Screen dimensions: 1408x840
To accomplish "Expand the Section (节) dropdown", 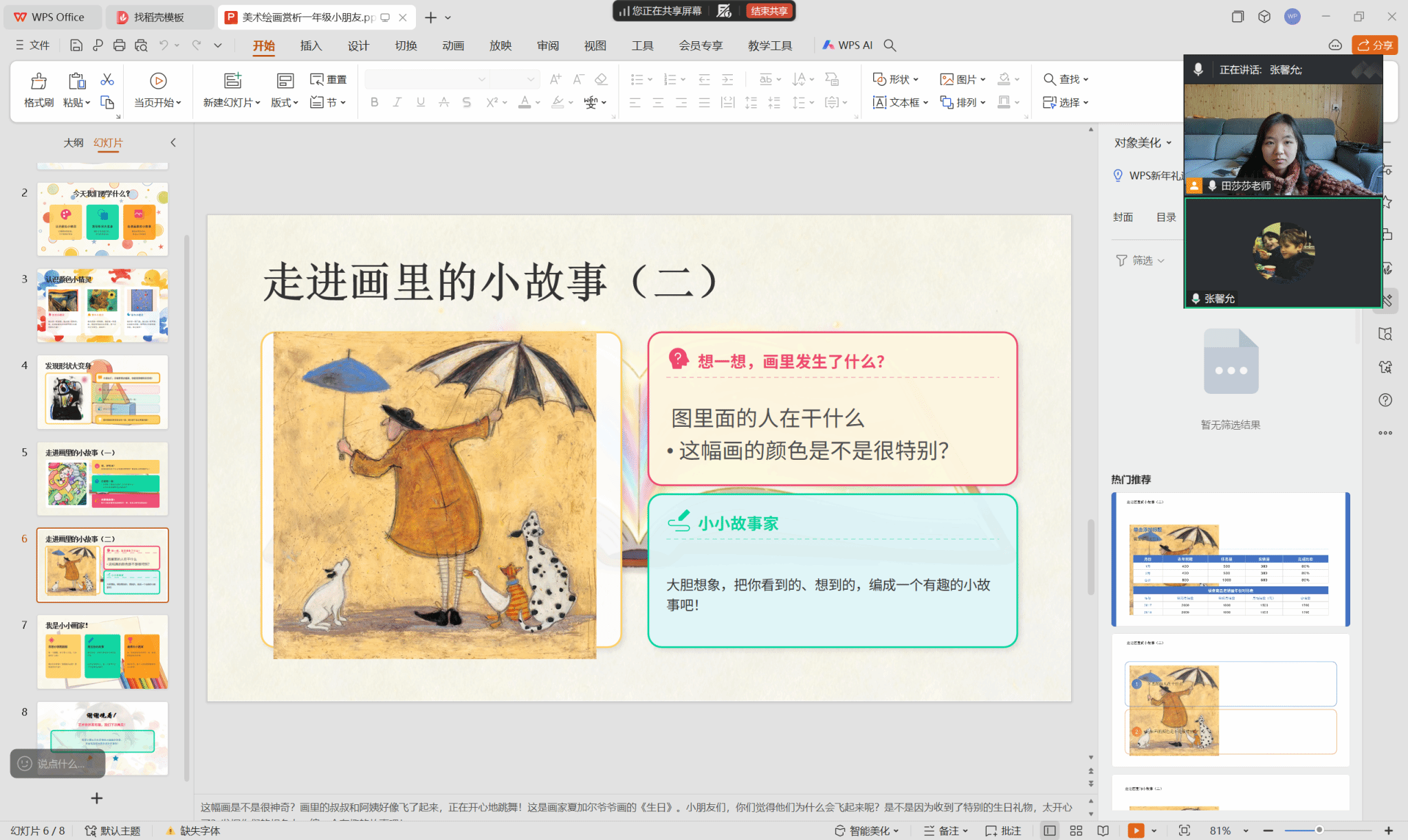I will pos(328,102).
